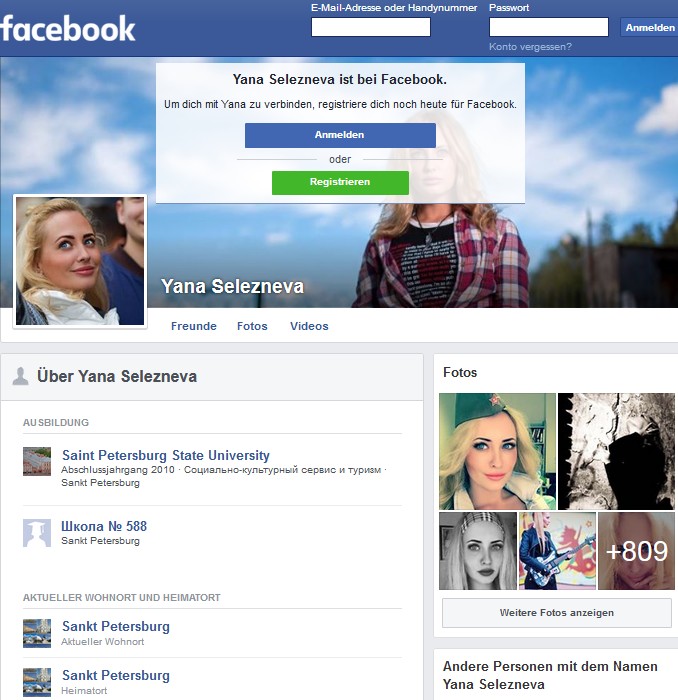
Task: Open Saint Petersburg State University link
Action: pyautogui.click(x=166, y=455)
